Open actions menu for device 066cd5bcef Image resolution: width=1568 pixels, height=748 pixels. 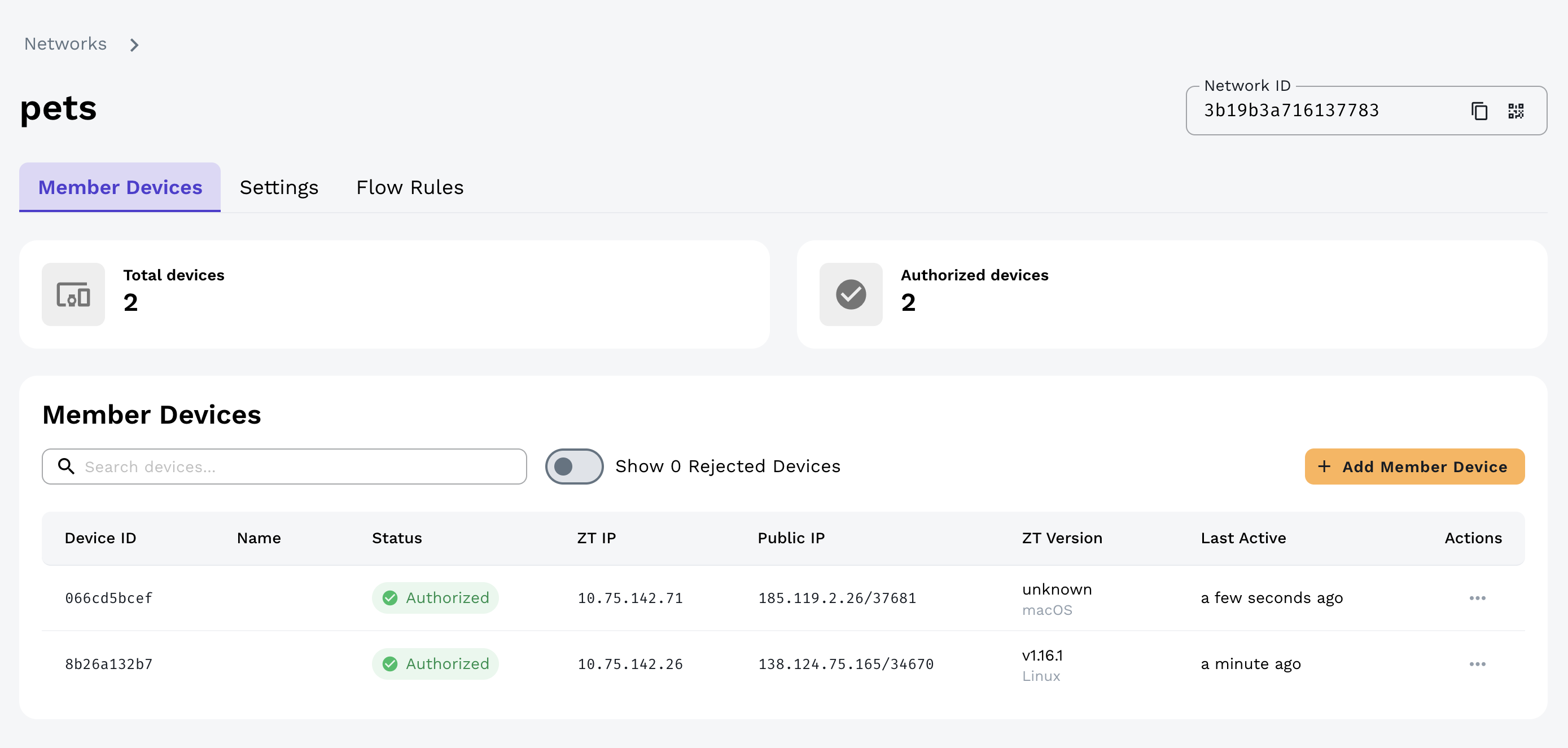(x=1477, y=599)
